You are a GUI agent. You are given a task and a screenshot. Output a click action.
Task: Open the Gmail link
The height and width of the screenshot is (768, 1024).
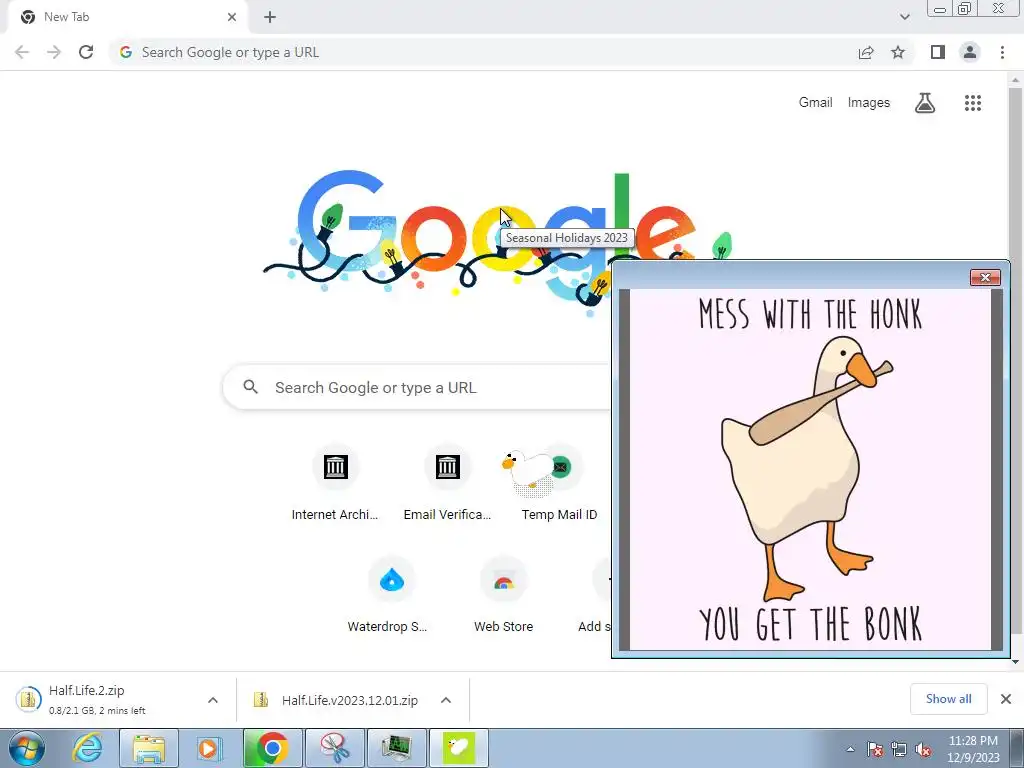[x=816, y=103]
